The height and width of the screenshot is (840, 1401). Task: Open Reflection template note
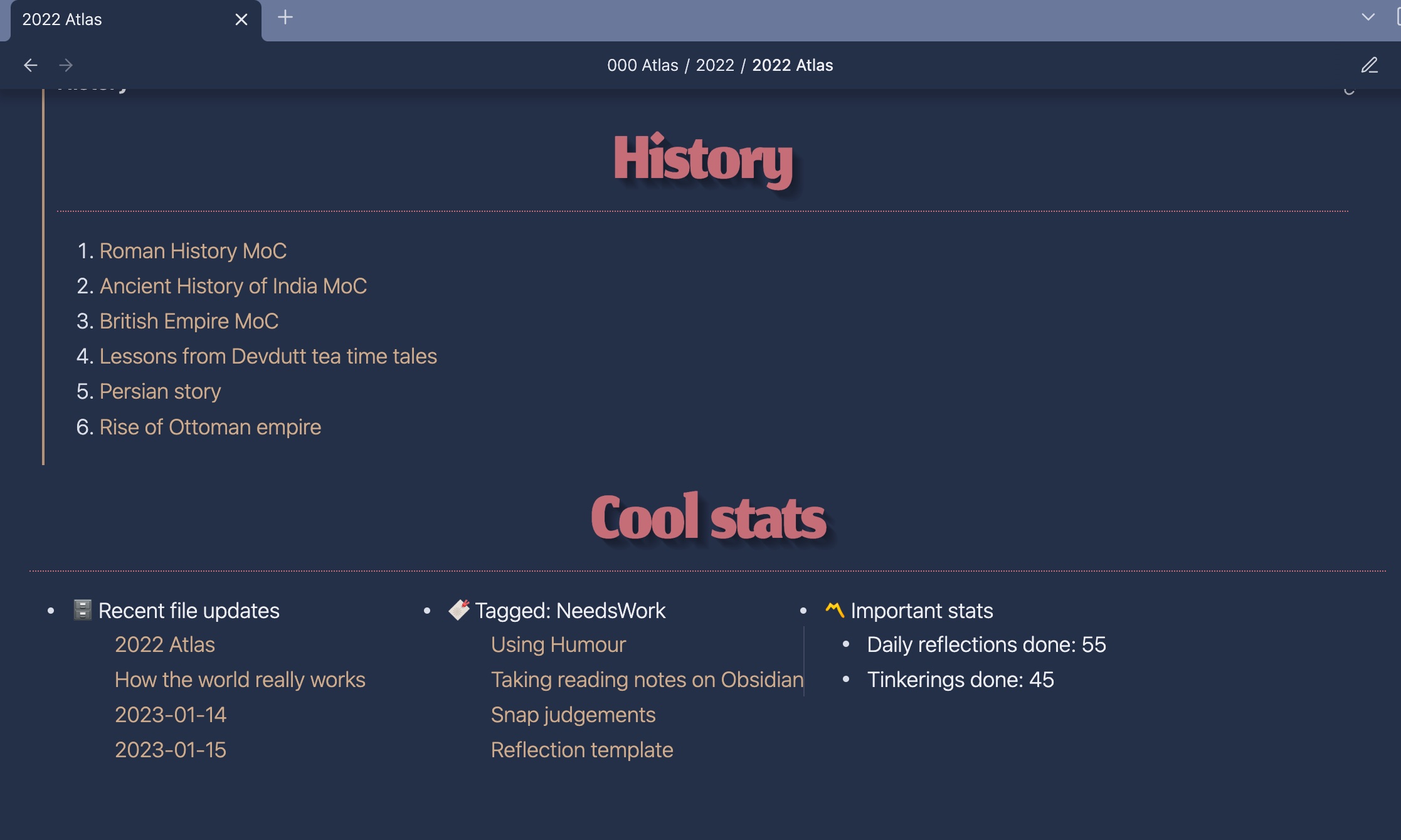point(582,750)
